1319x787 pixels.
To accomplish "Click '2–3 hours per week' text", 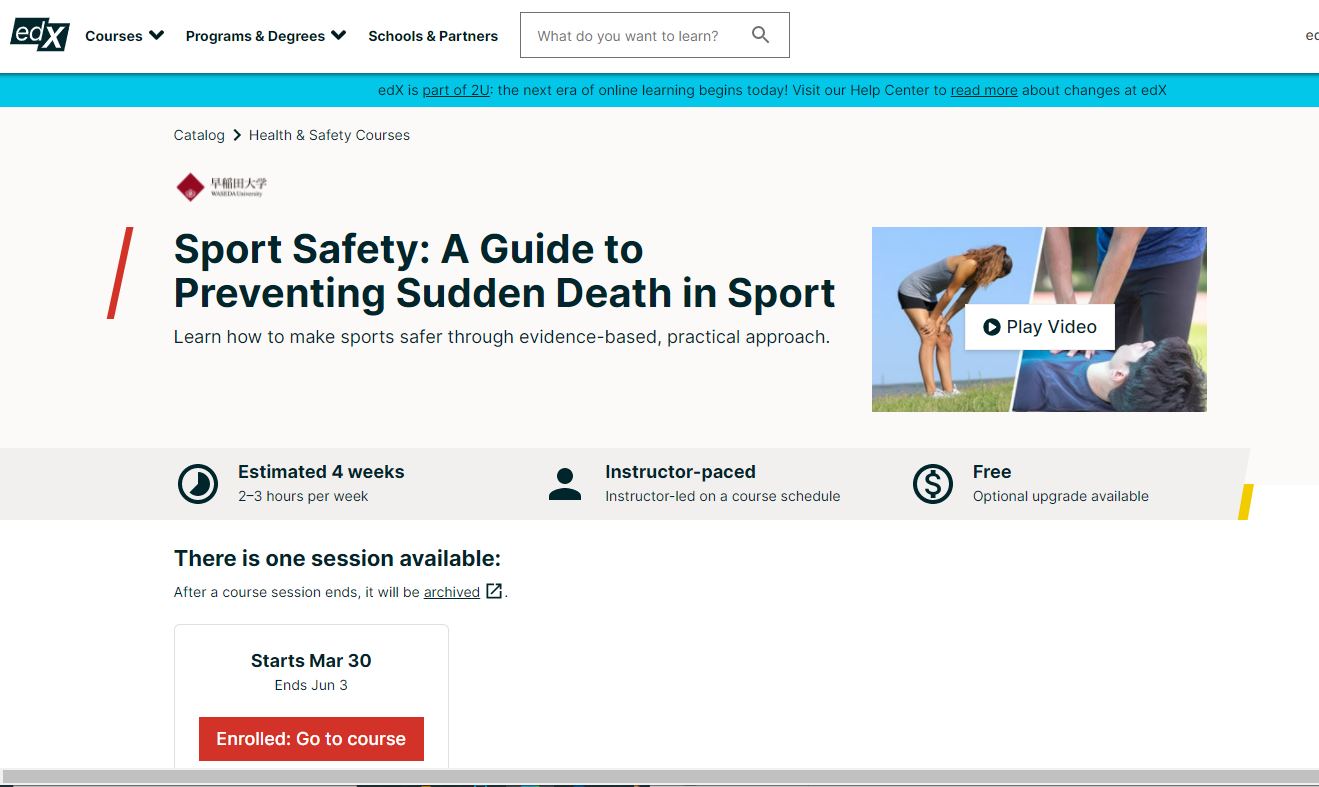I will 303,496.
